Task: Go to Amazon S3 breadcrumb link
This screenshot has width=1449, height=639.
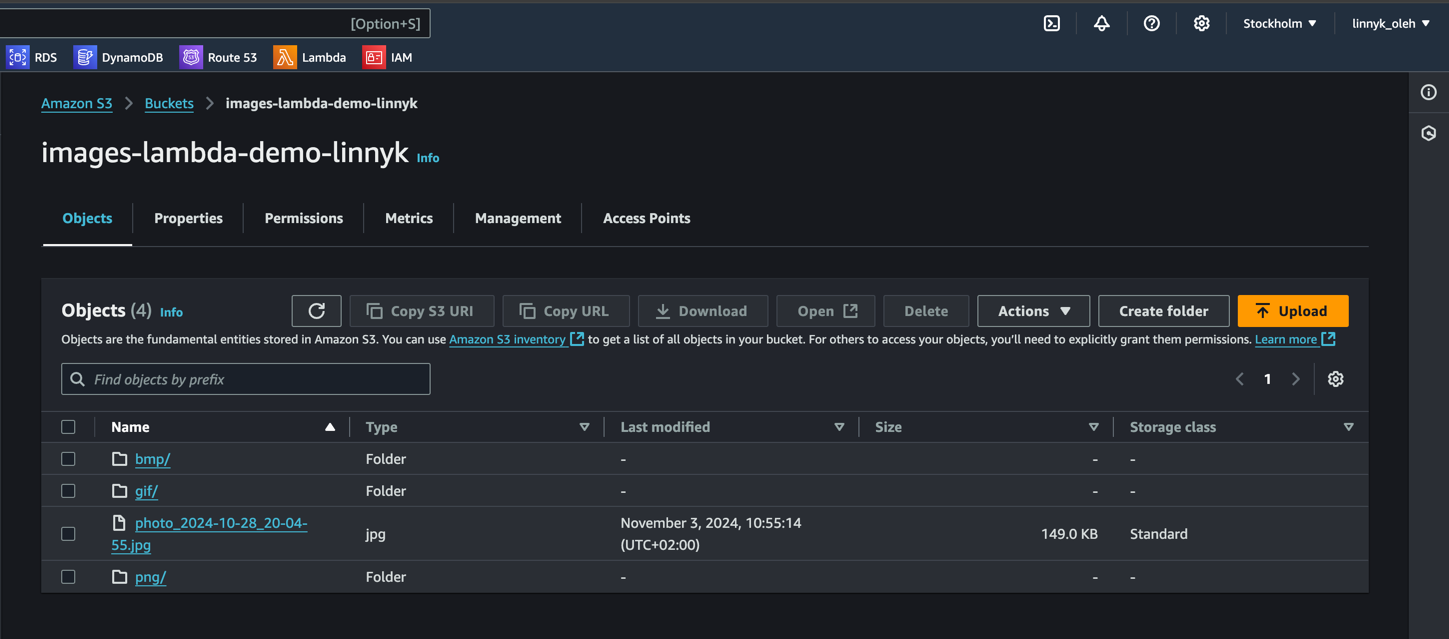Action: pyautogui.click(x=77, y=103)
